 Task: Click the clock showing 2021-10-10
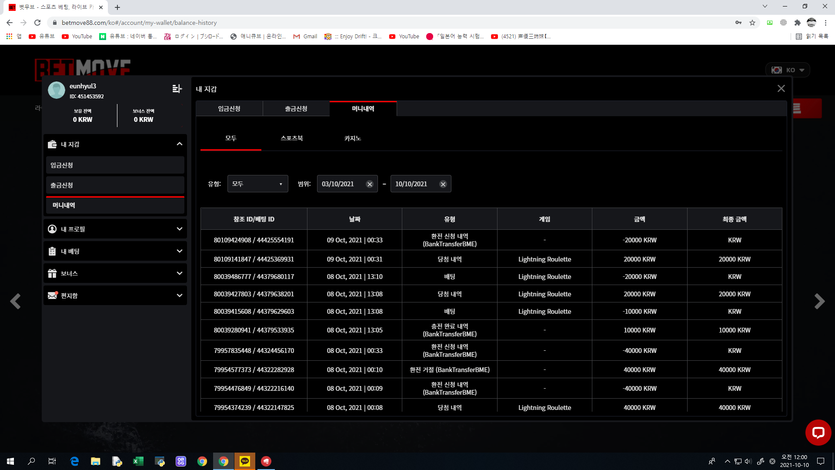pos(794,461)
